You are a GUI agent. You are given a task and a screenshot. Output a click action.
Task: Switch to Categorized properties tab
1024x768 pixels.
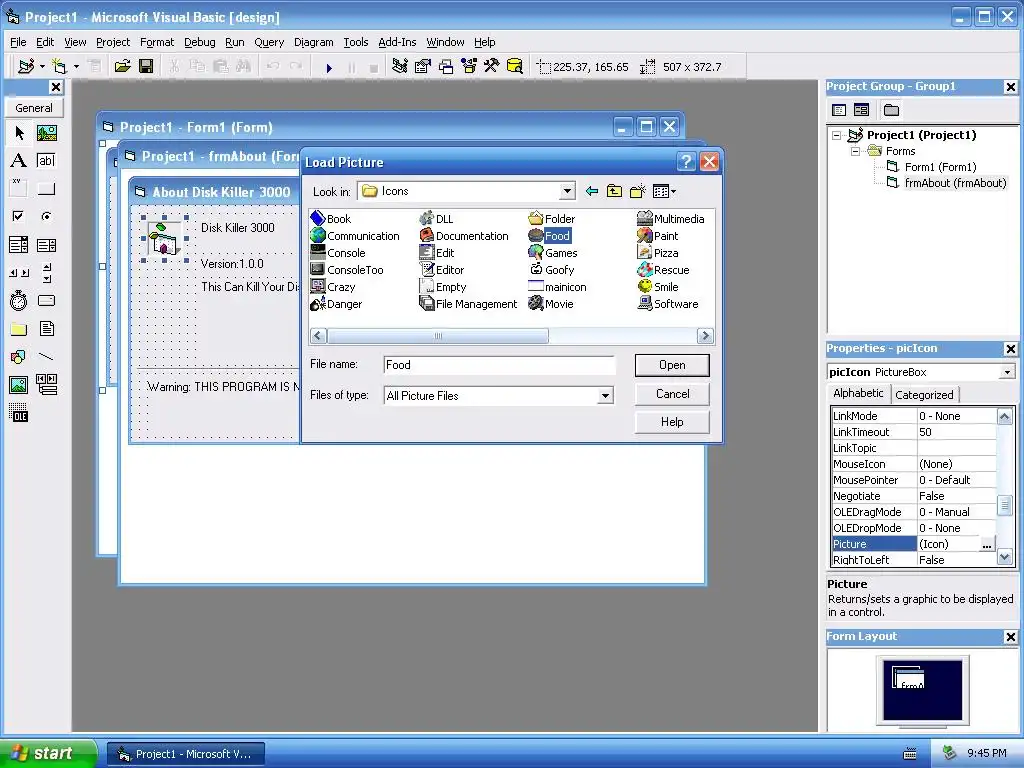(924, 394)
